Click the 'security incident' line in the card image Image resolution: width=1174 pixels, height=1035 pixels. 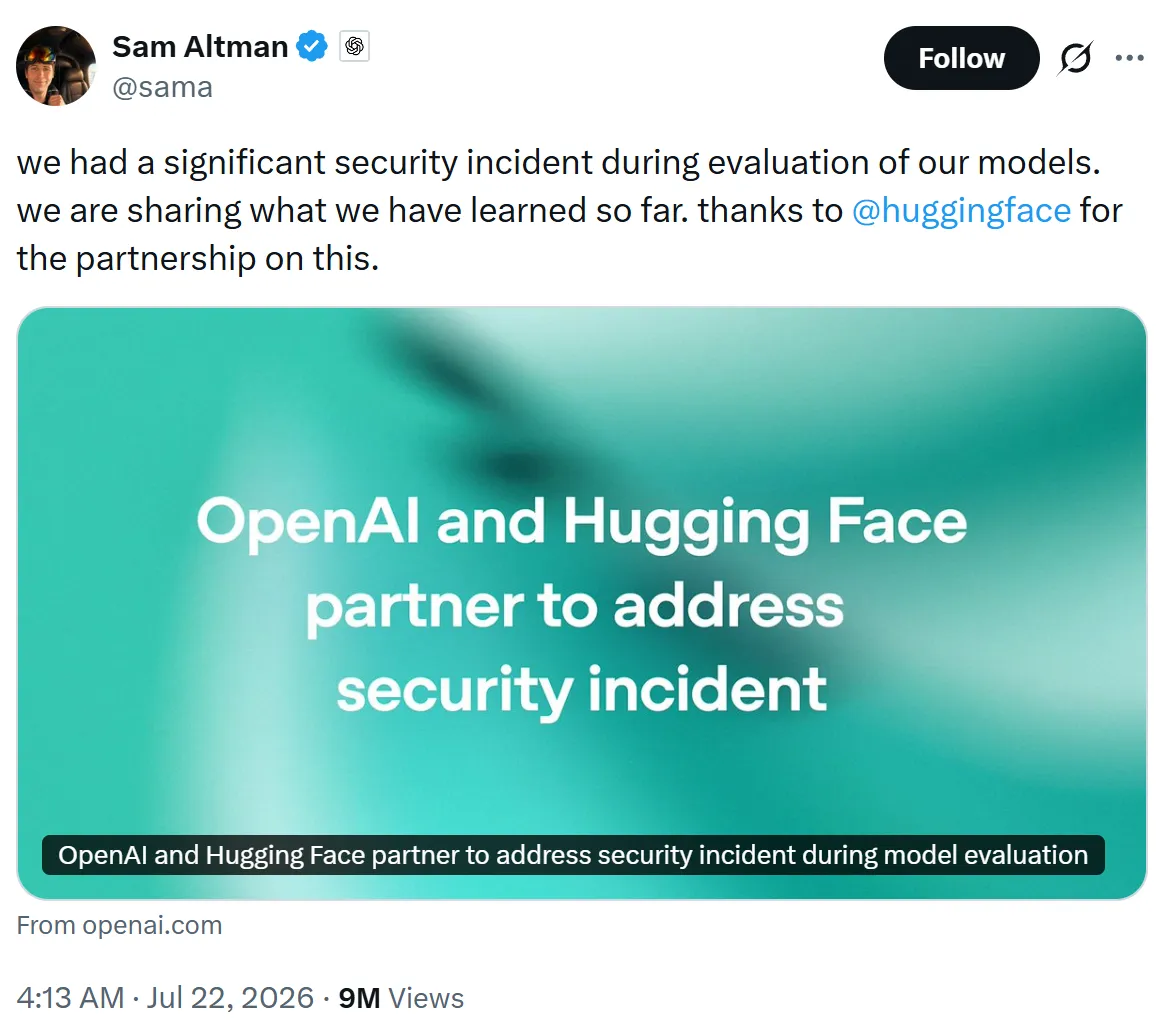(582, 690)
